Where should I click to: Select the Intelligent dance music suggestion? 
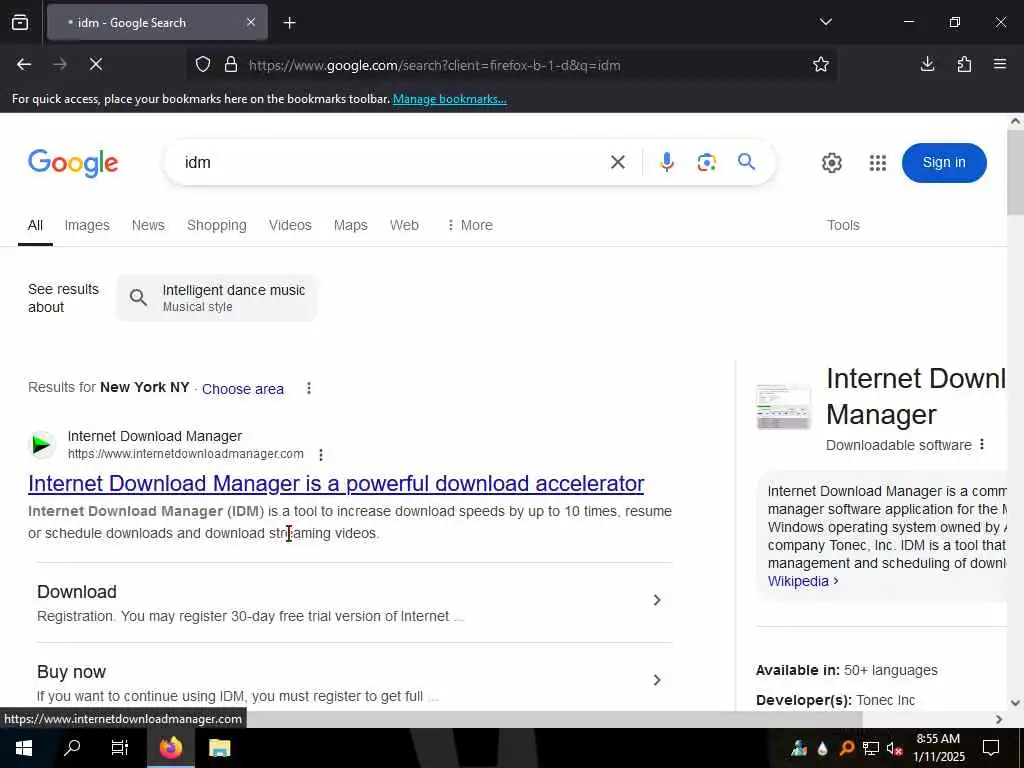(217, 298)
